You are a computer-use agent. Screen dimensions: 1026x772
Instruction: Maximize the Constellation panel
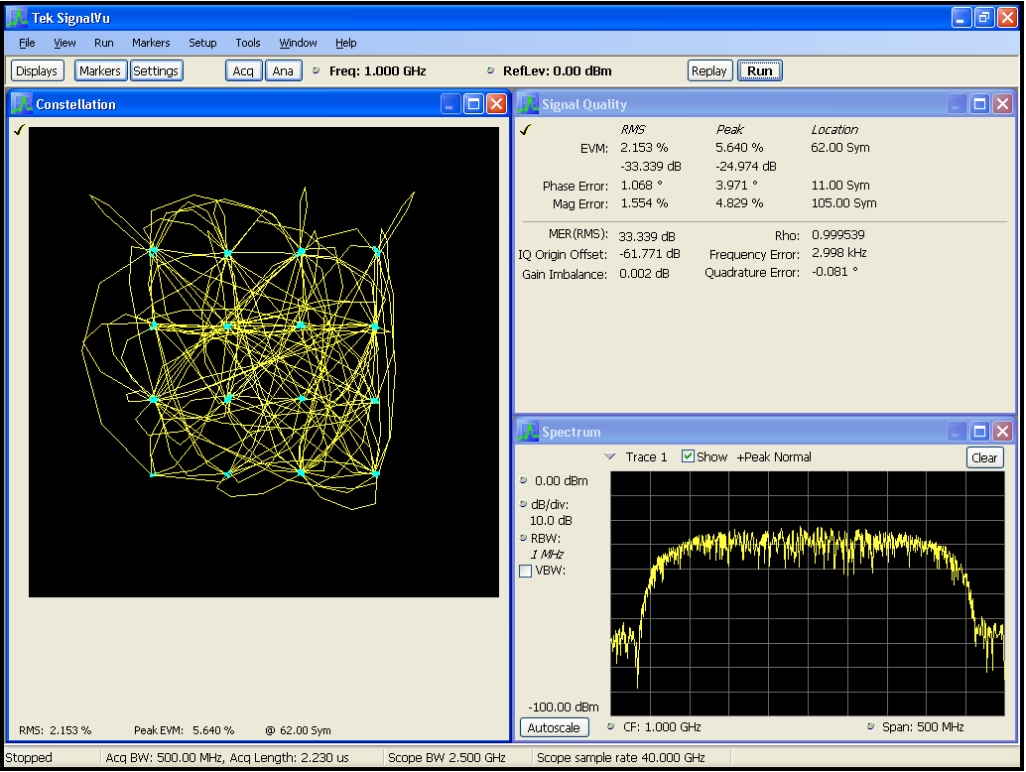(473, 103)
